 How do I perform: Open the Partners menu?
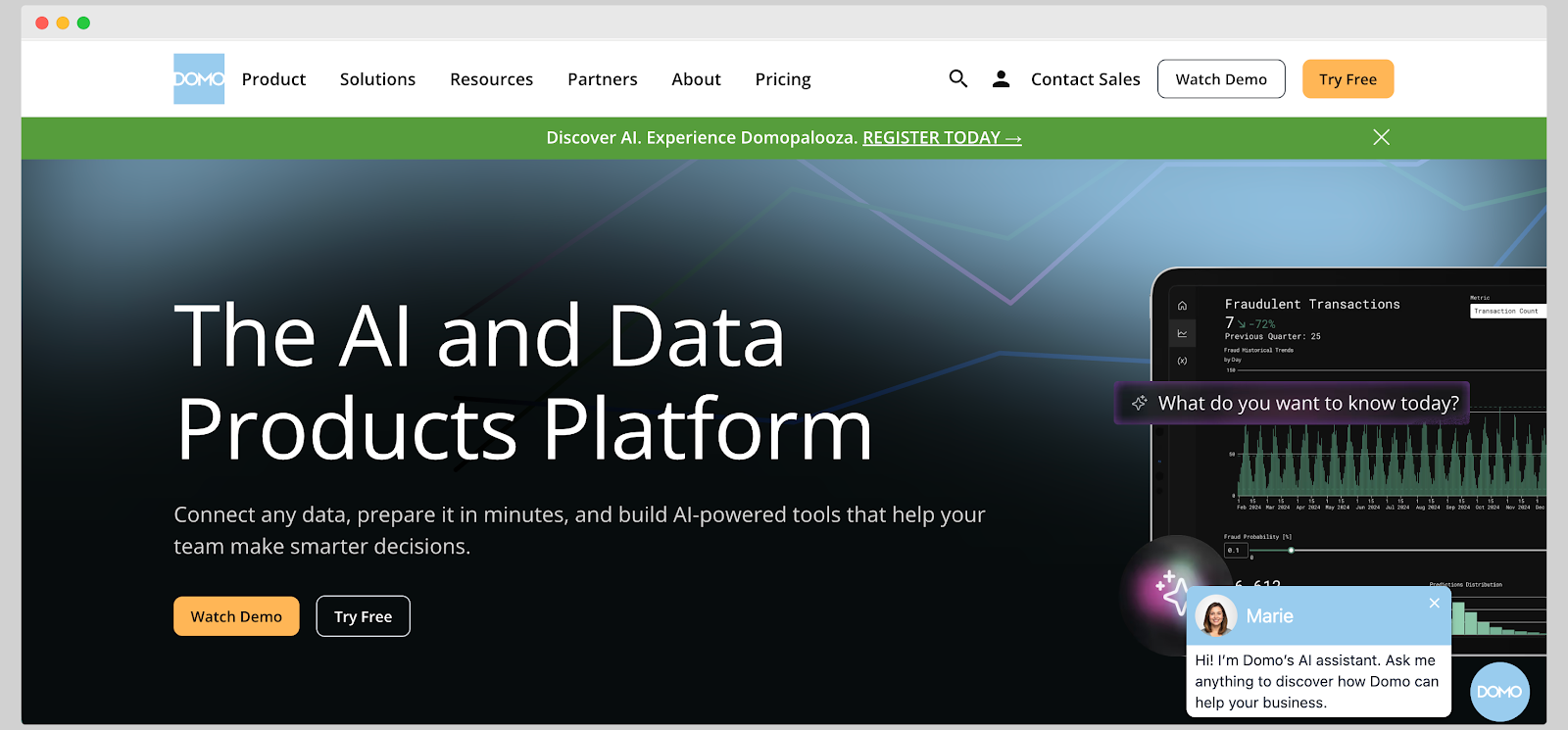(x=603, y=79)
